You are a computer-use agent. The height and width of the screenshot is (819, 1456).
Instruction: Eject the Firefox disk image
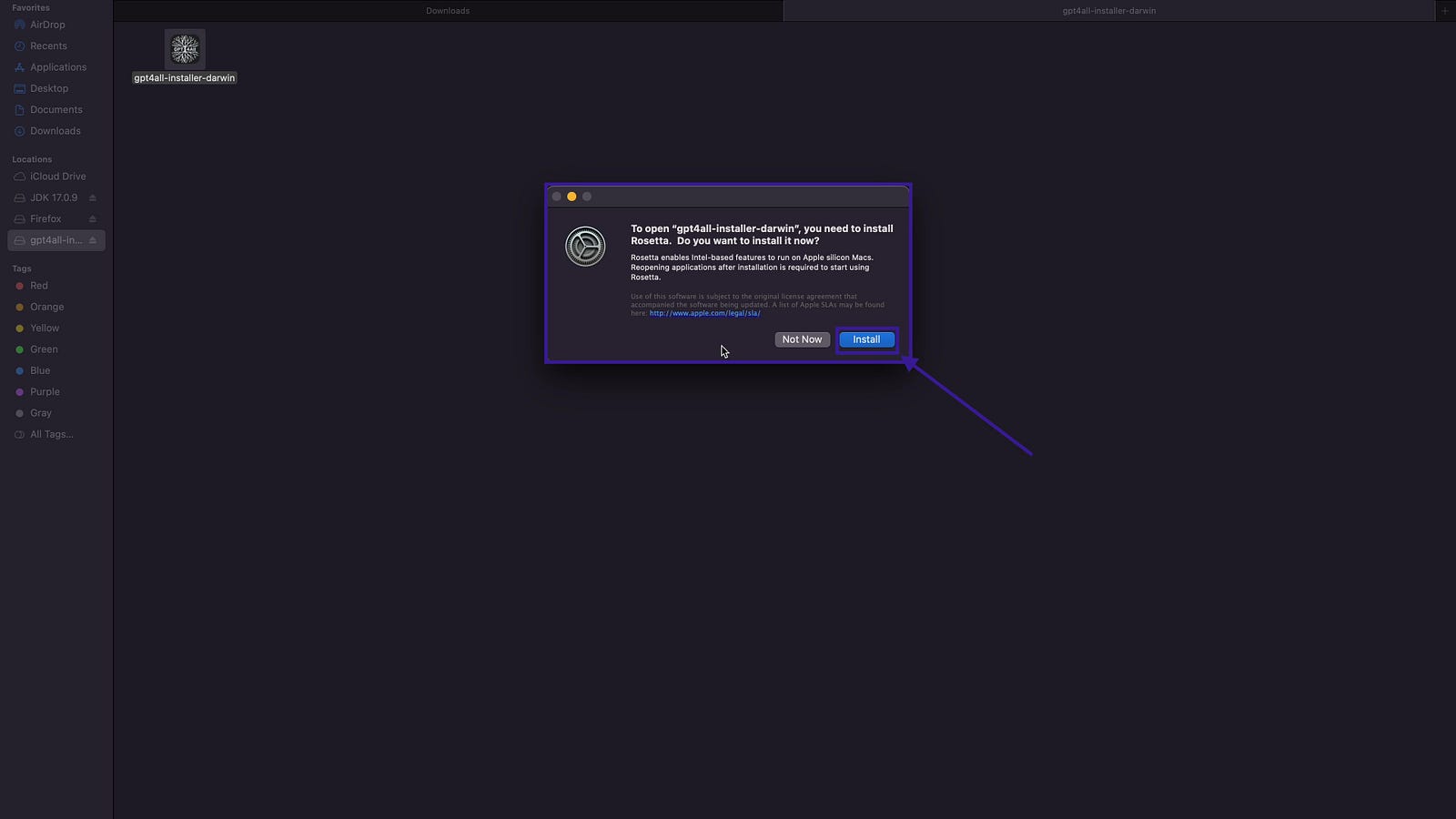pos(93,219)
